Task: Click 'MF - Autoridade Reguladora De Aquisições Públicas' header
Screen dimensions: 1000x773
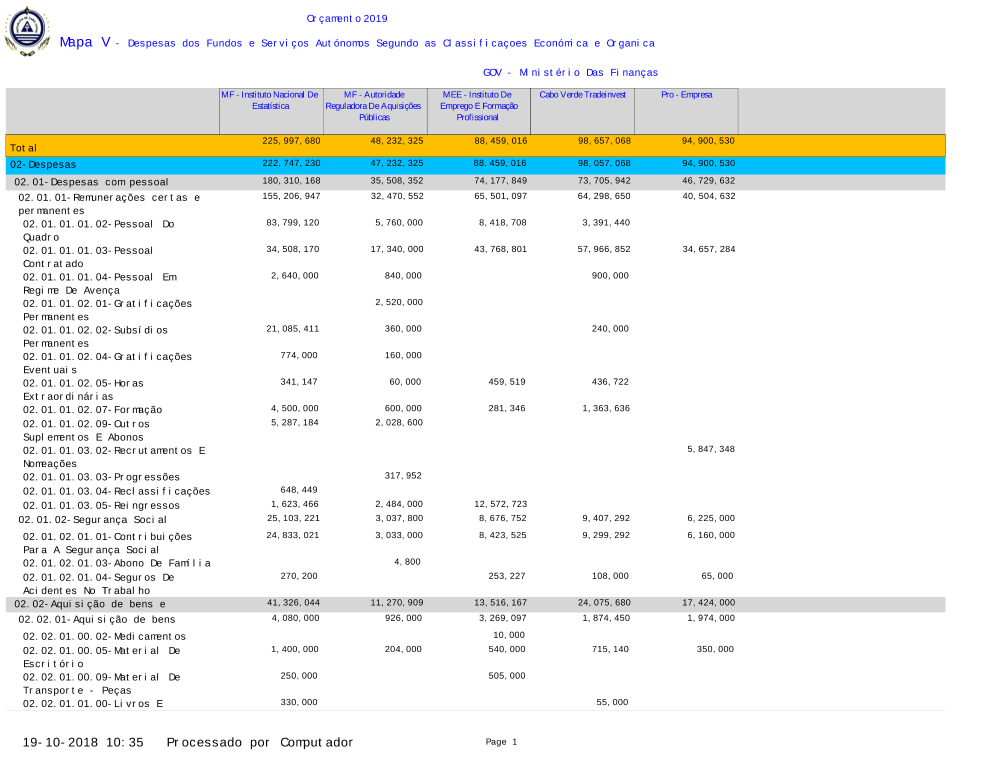Action: click(374, 105)
